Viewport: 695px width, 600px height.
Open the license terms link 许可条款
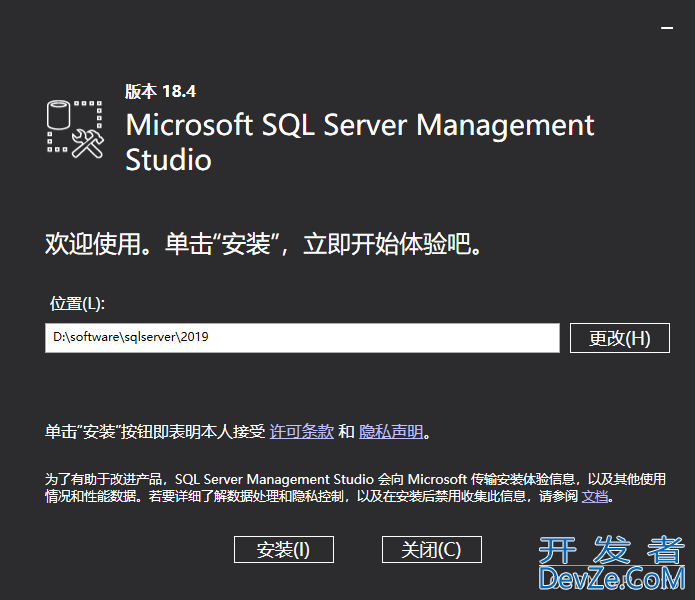[x=301, y=431]
